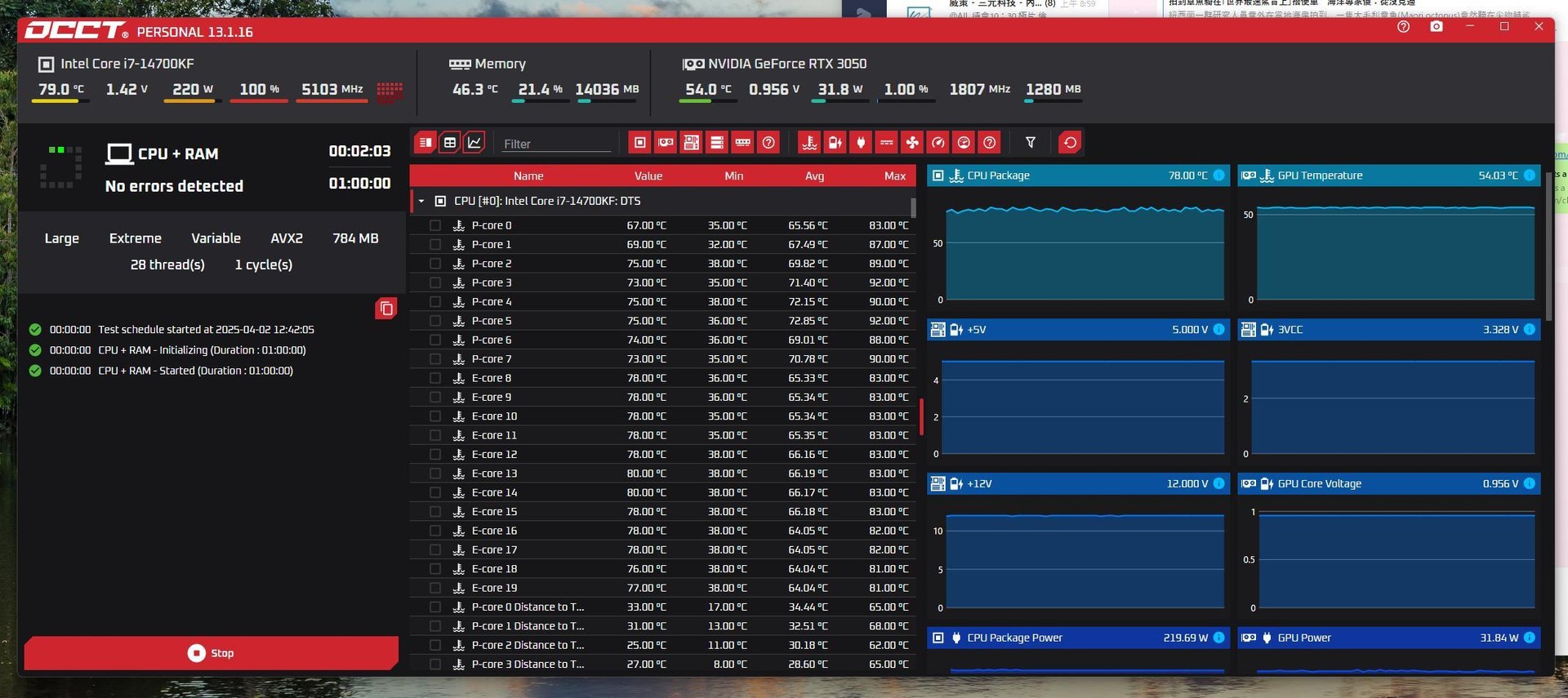The width and height of the screenshot is (1568, 698).
Task: Open info for GPU Core Voltage graph
Action: pos(1530,483)
